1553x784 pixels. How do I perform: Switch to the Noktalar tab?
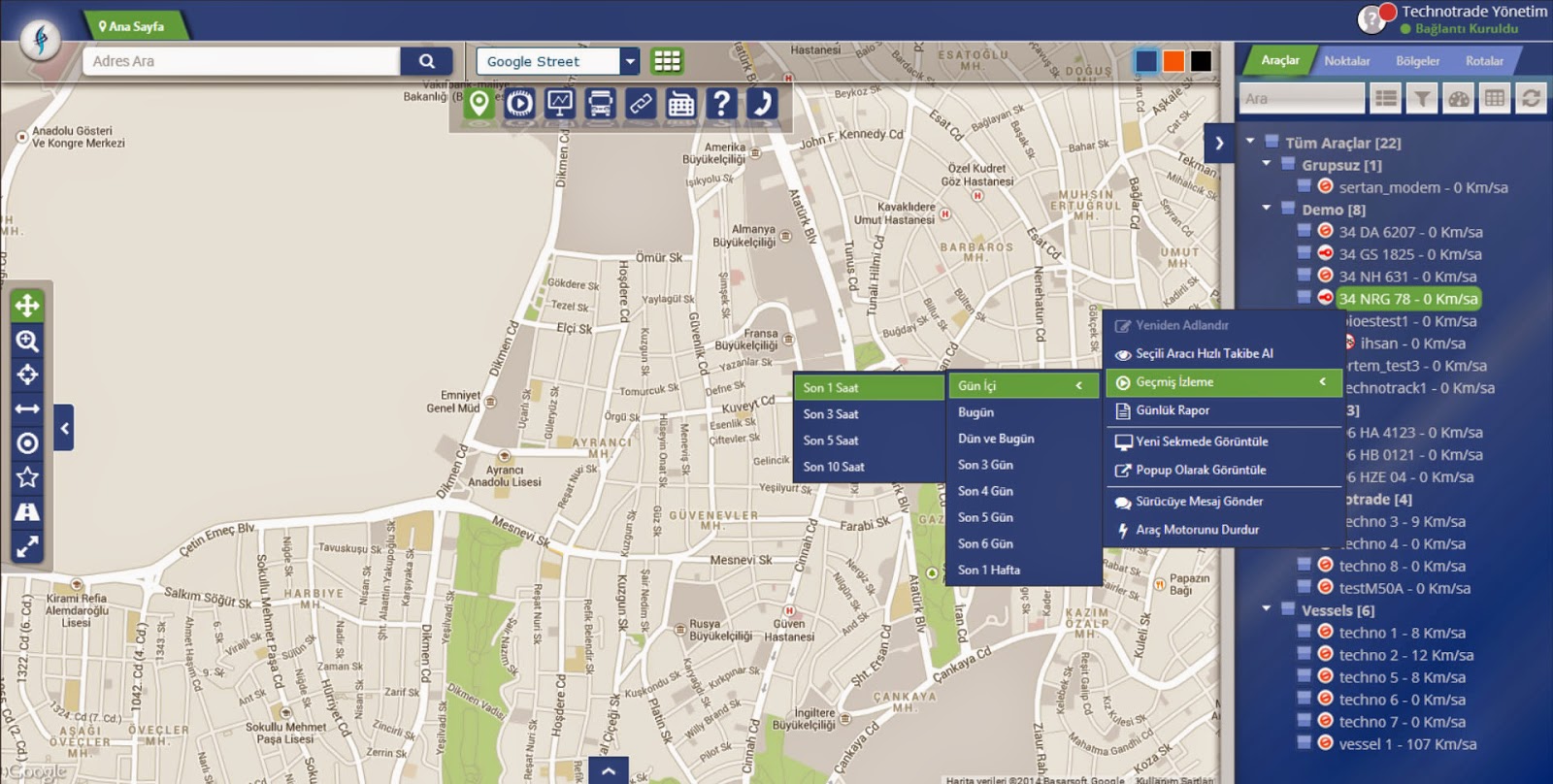pyautogui.click(x=1346, y=61)
